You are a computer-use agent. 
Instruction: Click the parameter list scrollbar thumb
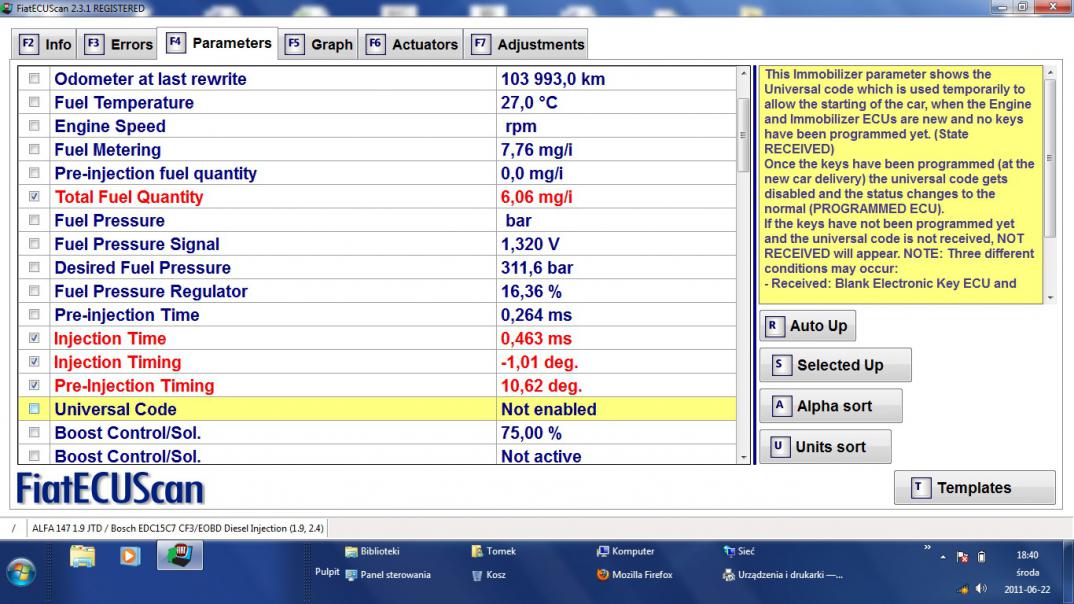pyautogui.click(x=743, y=134)
